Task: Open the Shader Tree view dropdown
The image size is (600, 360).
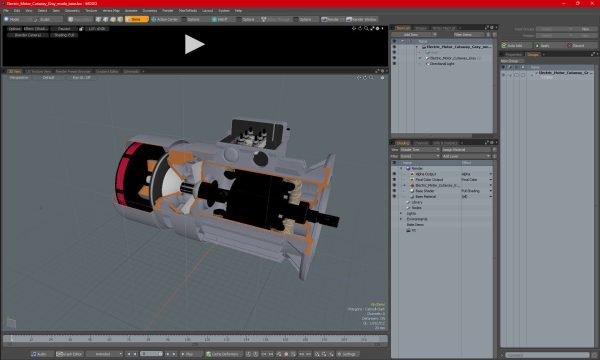Action: point(420,150)
